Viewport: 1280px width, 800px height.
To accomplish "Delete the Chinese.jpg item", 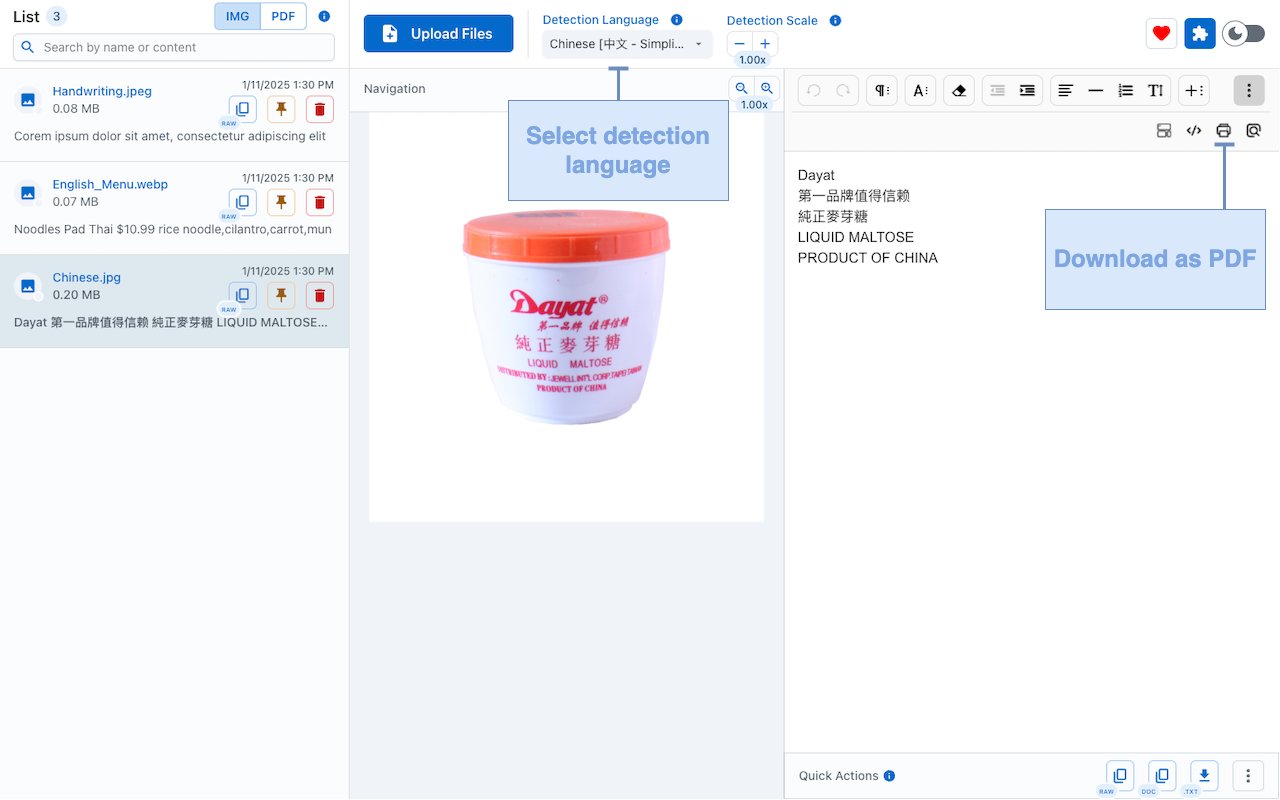I will click(x=320, y=295).
